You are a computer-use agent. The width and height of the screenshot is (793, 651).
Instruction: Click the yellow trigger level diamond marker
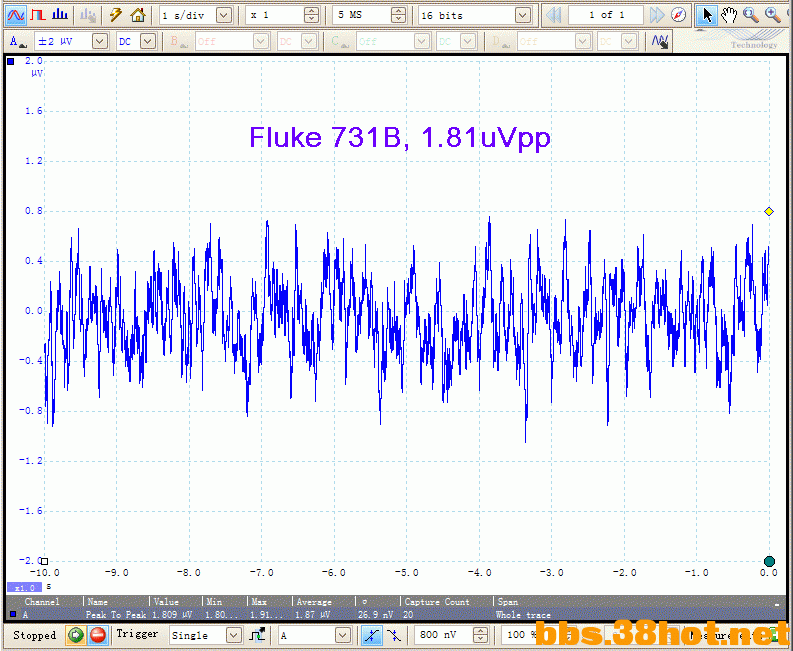769,211
